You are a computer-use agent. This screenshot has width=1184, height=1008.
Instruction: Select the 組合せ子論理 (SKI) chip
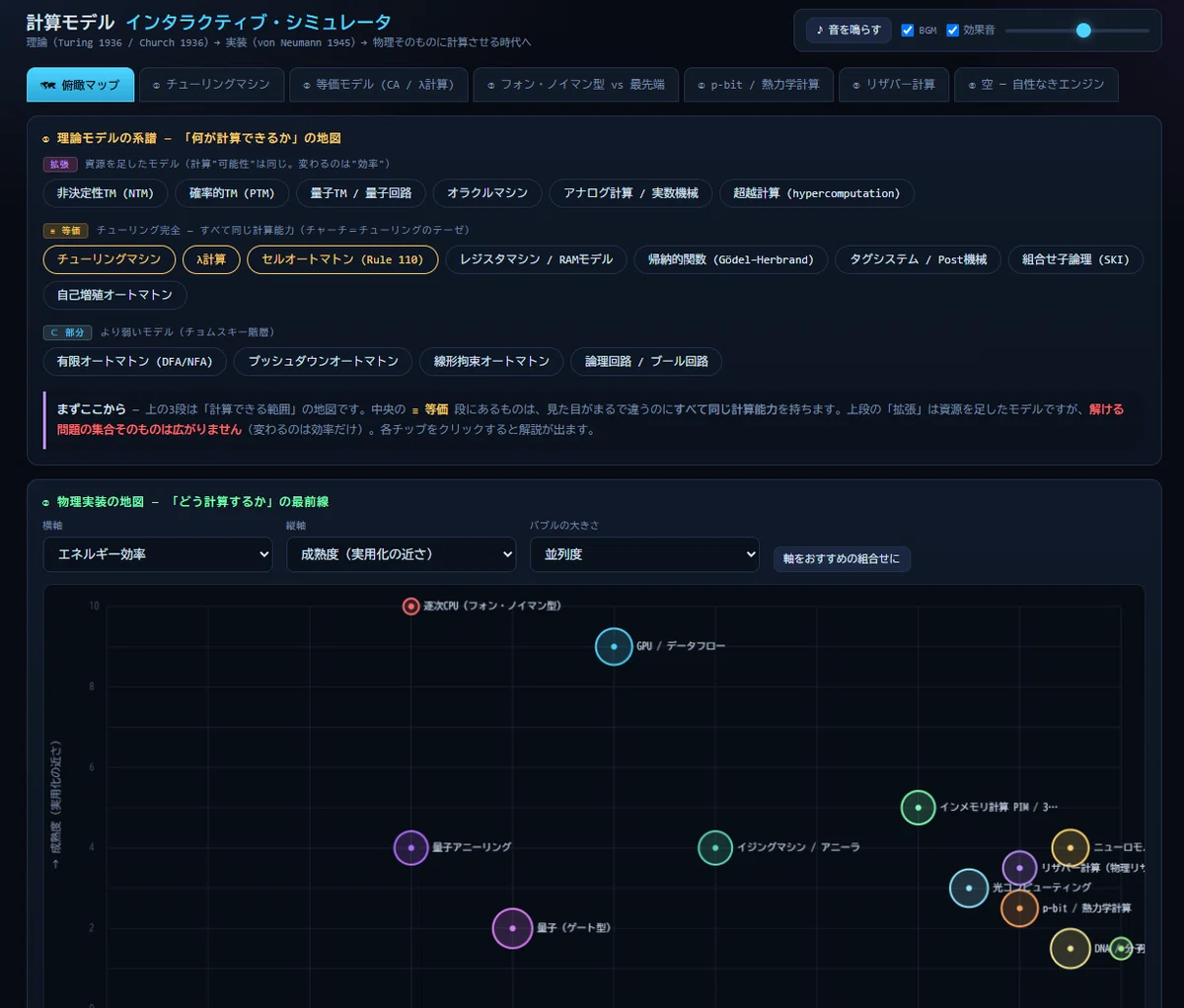pyautogui.click(x=1075, y=259)
